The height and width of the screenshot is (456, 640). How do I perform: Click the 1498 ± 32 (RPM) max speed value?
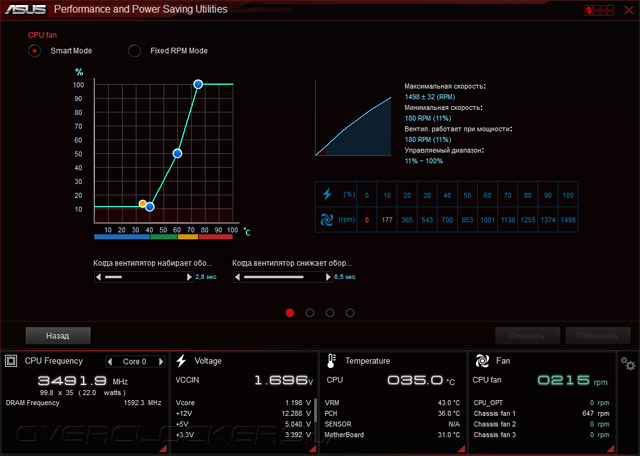point(430,97)
